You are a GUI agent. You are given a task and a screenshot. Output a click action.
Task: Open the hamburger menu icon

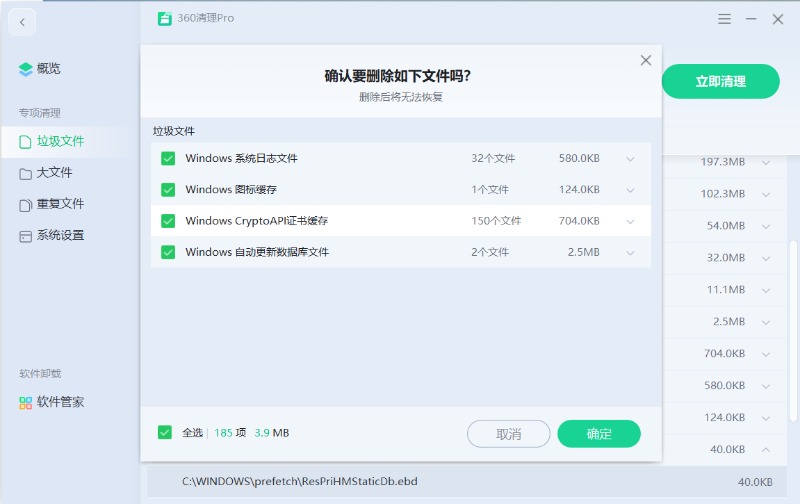tap(724, 19)
